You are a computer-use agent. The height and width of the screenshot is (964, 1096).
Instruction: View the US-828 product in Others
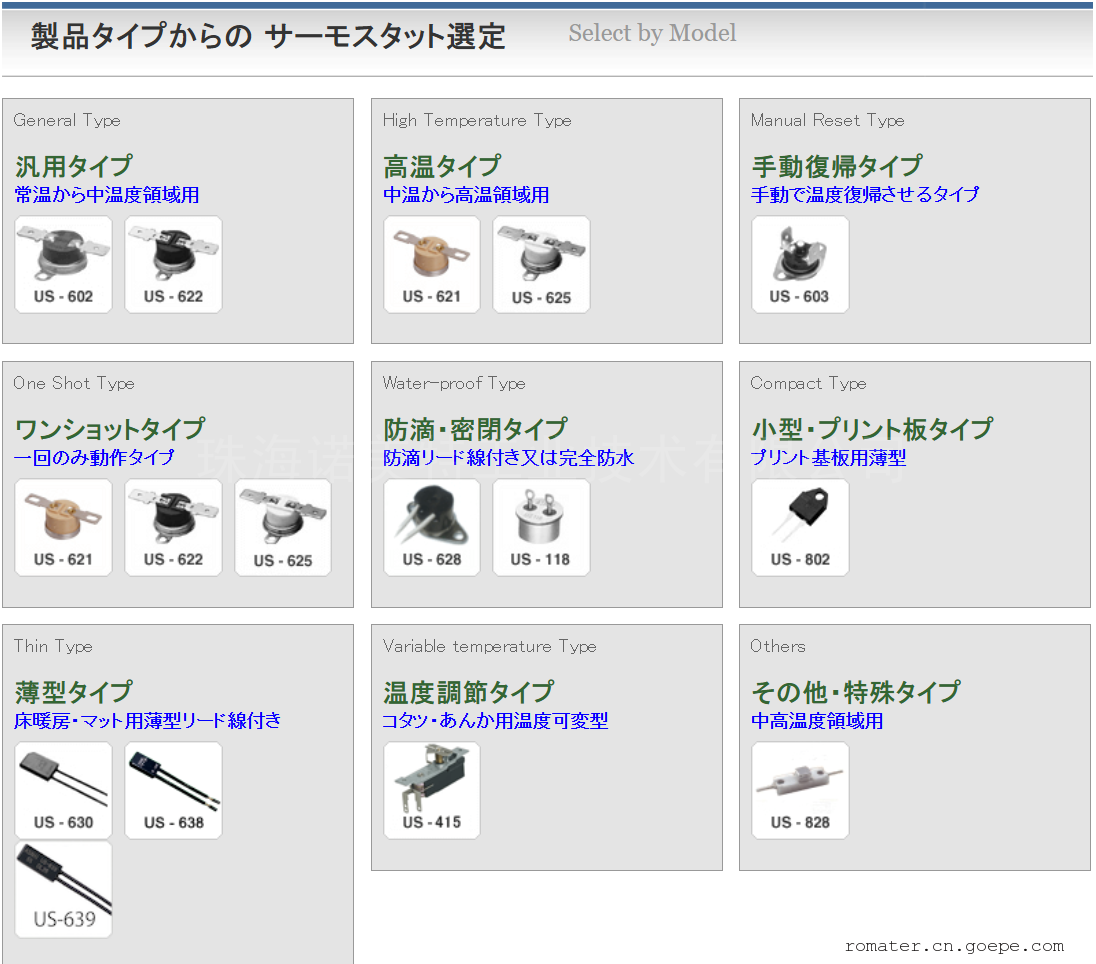point(800,790)
